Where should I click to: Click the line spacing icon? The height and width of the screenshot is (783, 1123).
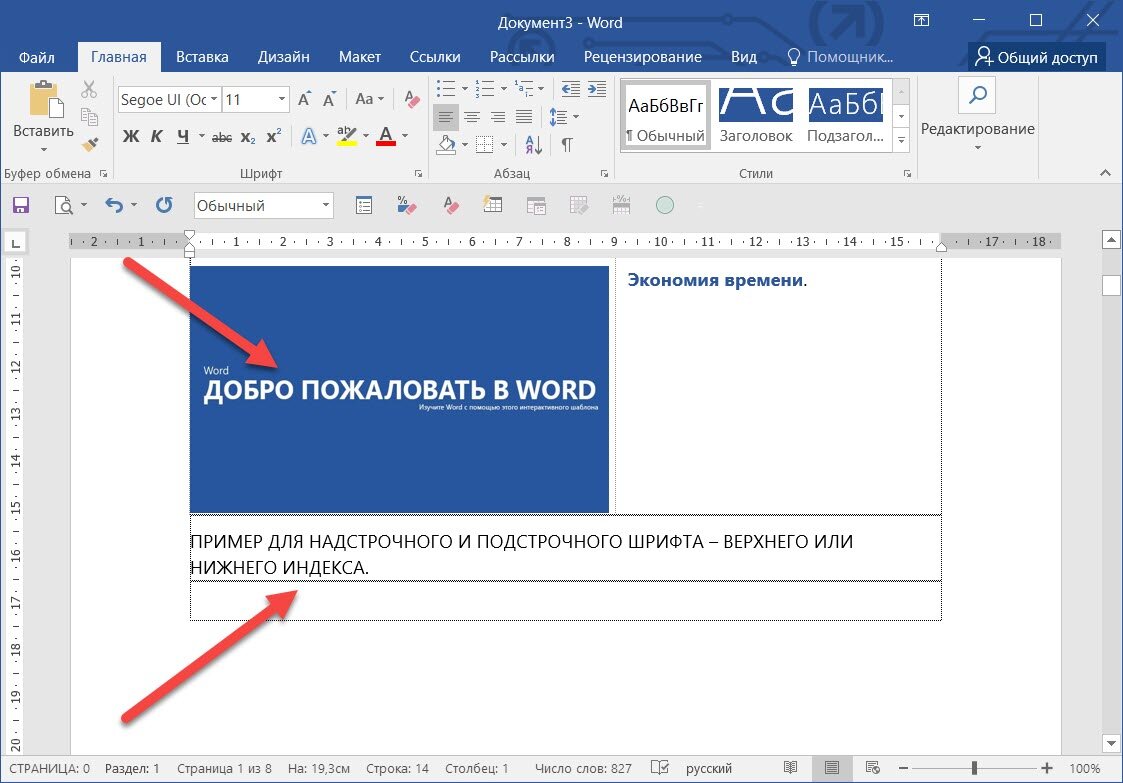pyautogui.click(x=559, y=116)
